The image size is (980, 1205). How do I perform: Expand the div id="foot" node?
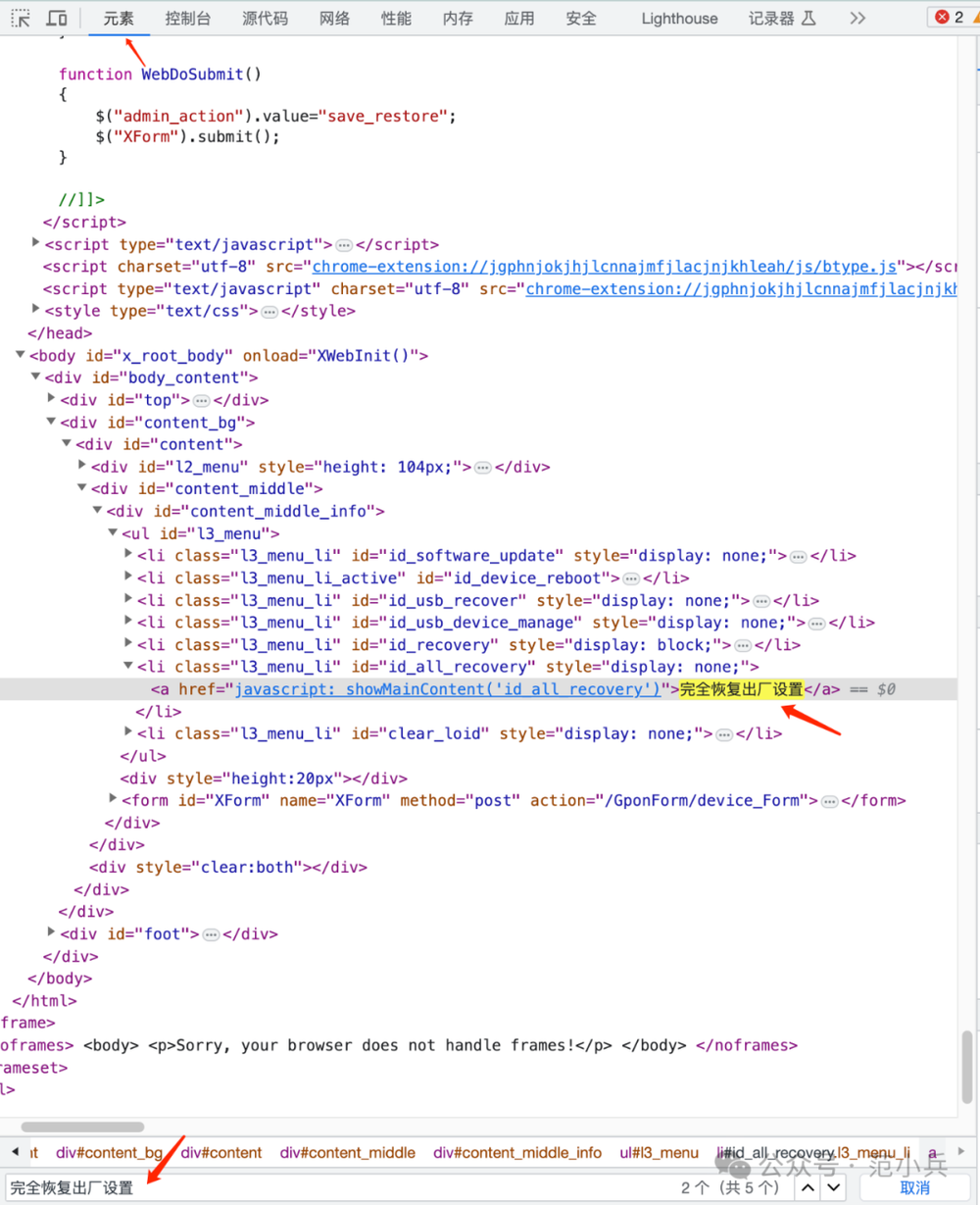(x=52, y=933)
